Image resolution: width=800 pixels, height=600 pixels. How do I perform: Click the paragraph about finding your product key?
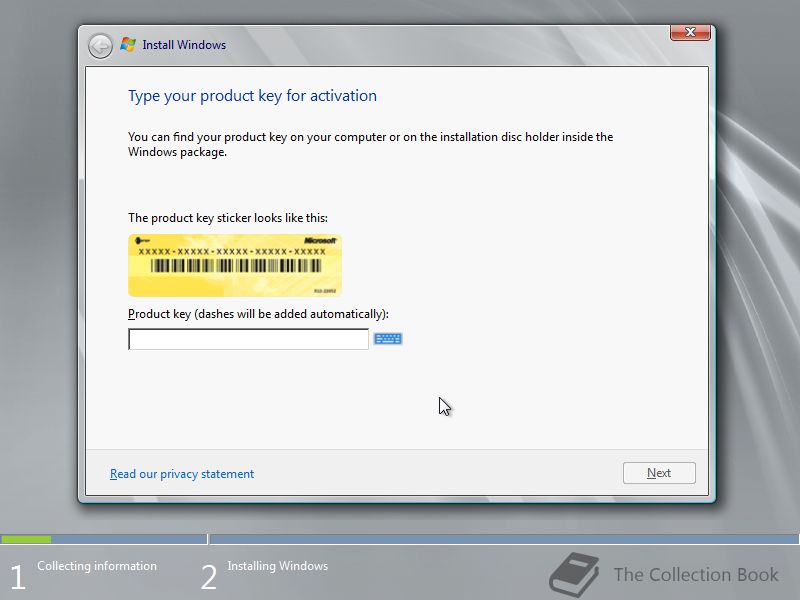click(370, 144)
